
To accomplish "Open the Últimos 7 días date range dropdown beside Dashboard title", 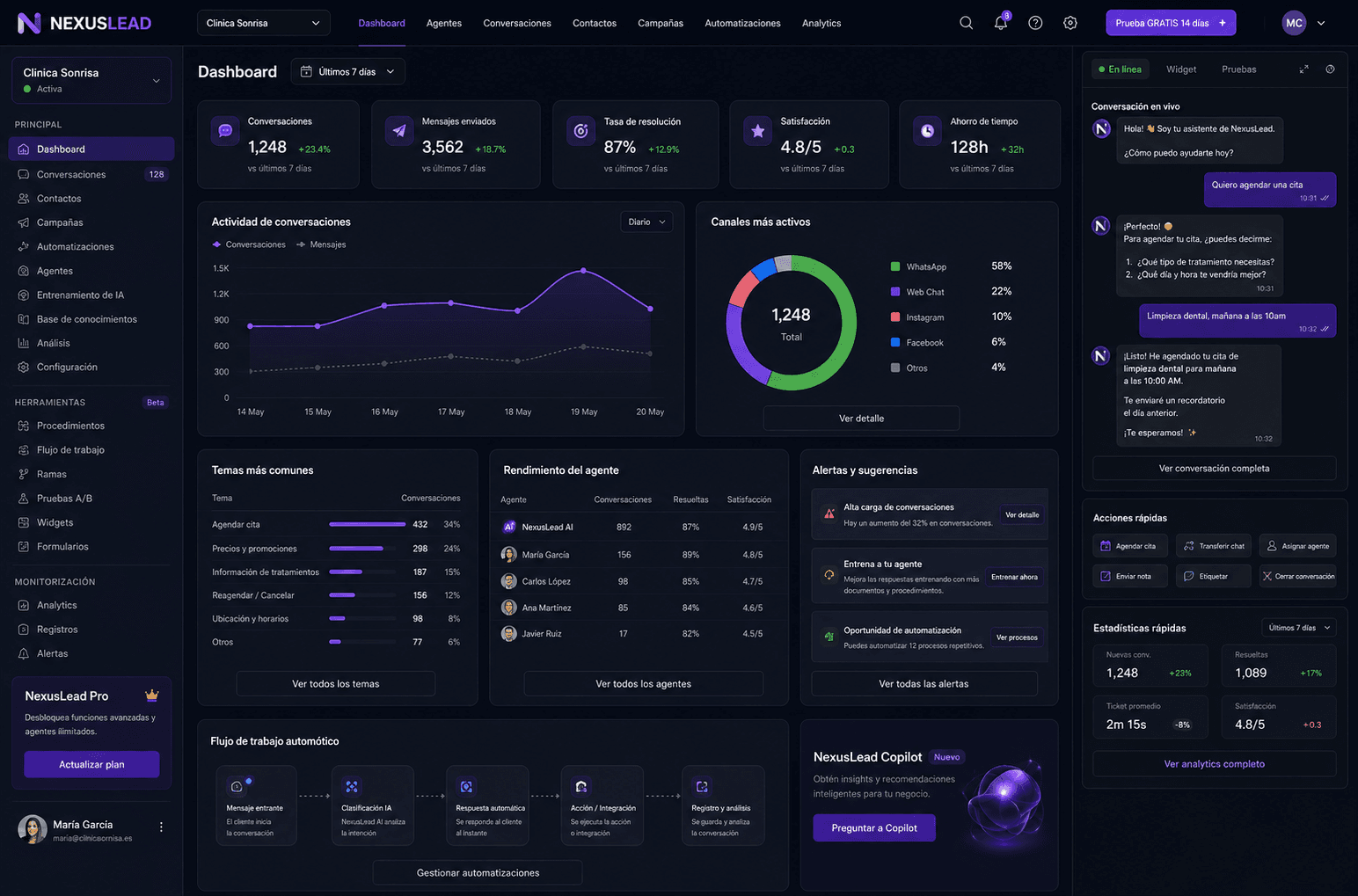I will pos(347,71).
